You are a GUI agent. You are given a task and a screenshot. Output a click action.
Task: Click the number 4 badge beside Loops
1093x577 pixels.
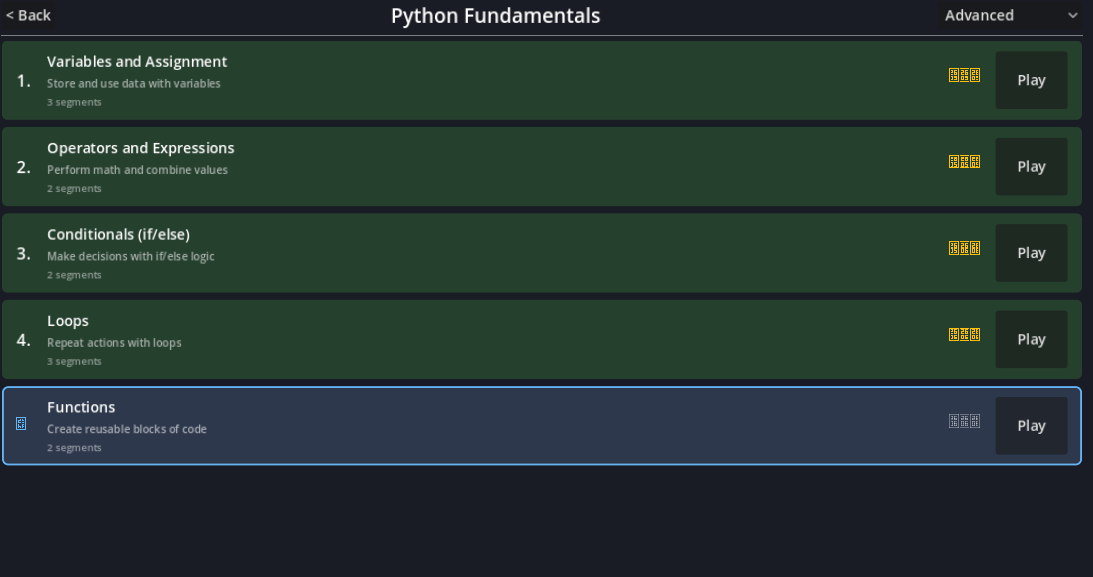24,340
